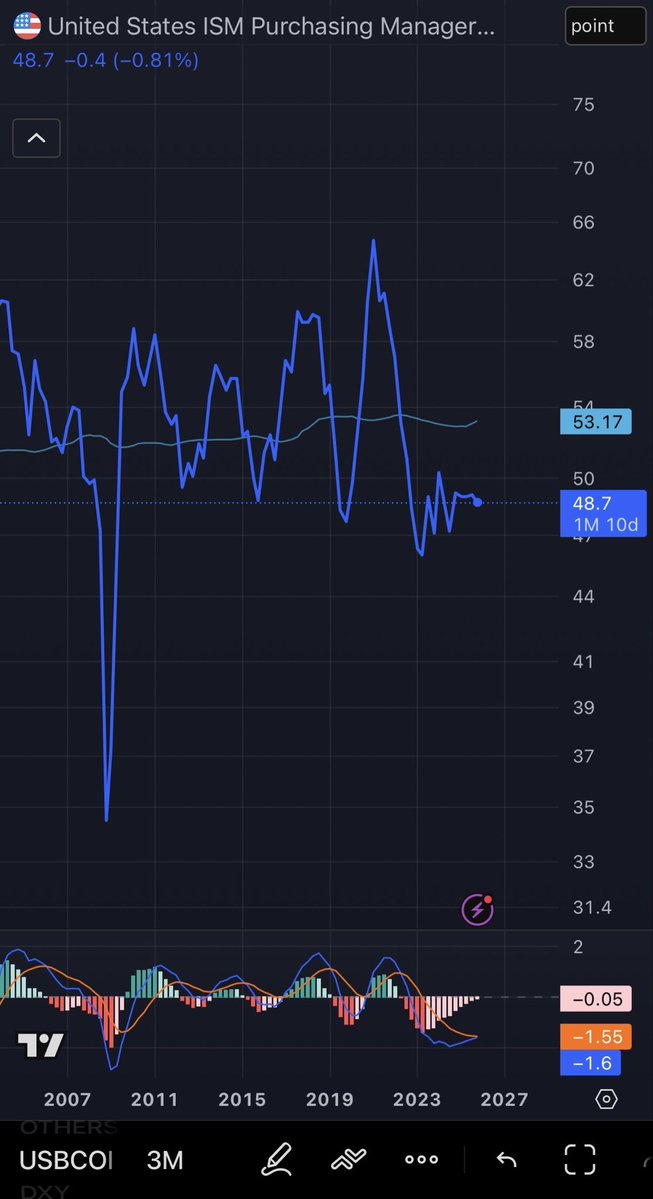The image size is (653, 1199).
Task: Click the 2019 label on time axis
Action: pyautogui.click(x=330, y=1100)
